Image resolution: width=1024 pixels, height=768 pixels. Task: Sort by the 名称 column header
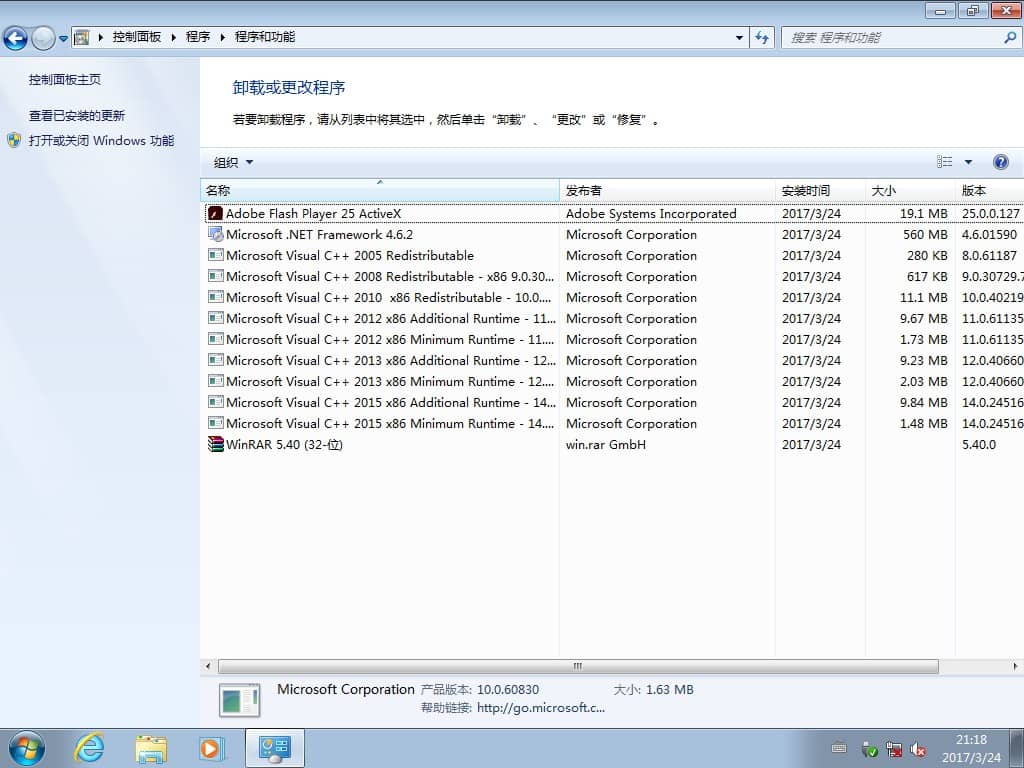coord(380,190)
